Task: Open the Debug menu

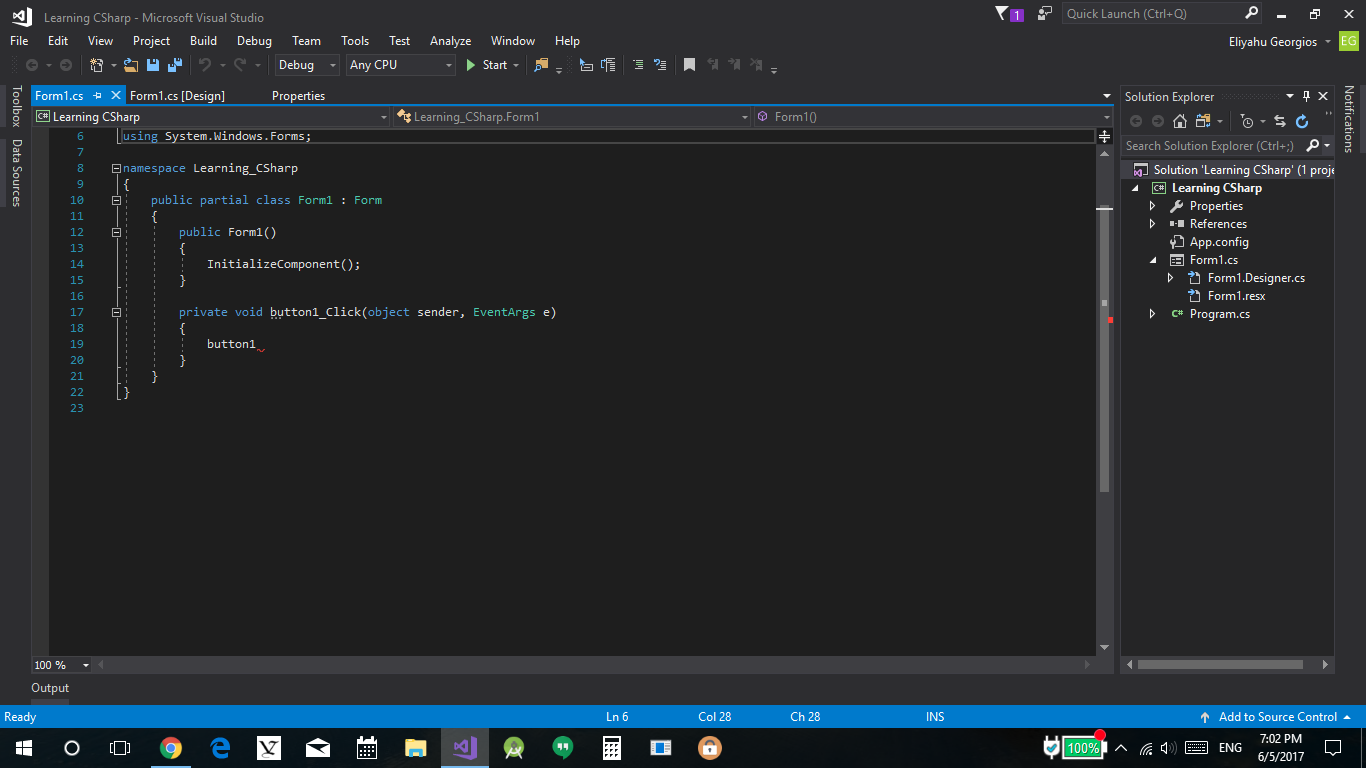Action: point(254,41)
